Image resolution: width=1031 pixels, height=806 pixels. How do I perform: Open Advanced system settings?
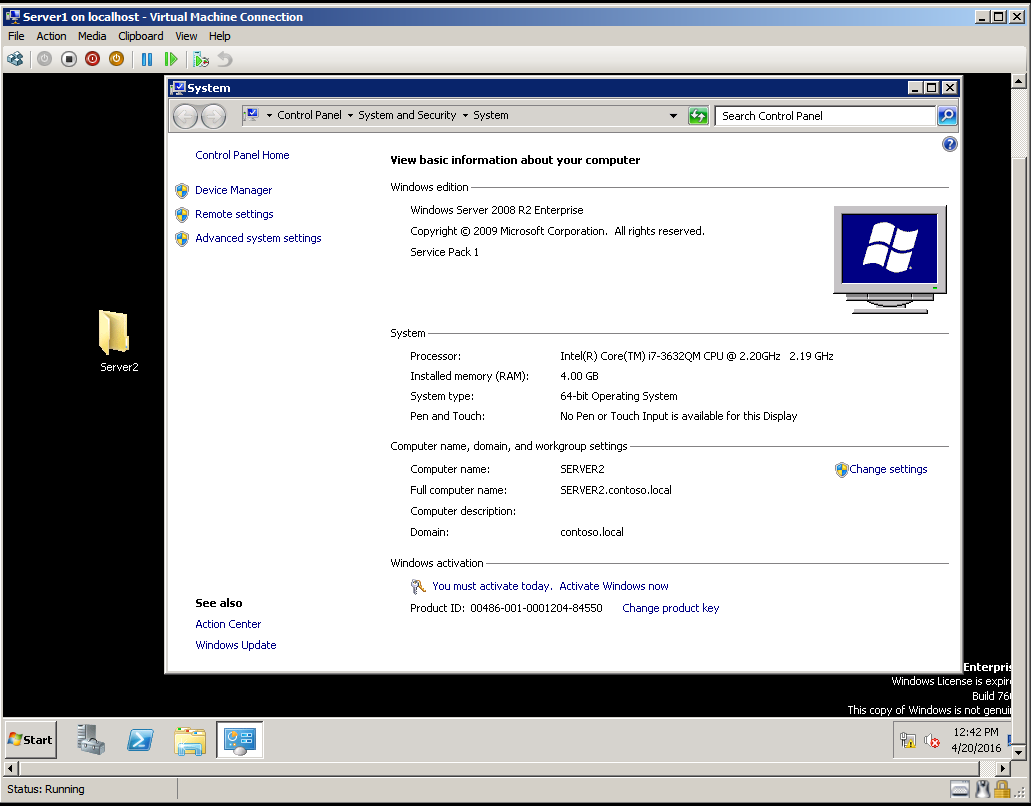[x=258, y=238]
